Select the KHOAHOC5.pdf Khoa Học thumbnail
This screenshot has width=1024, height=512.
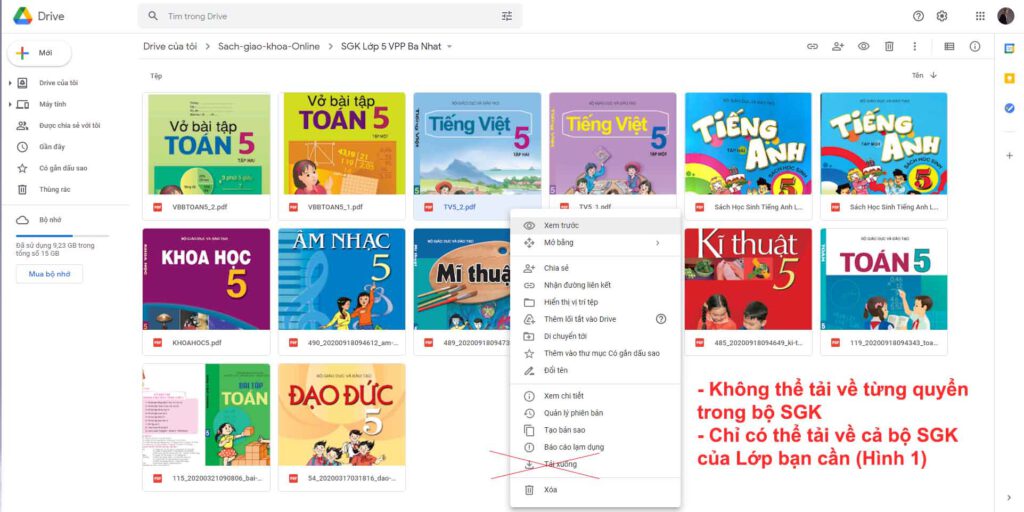pos(206,279)
